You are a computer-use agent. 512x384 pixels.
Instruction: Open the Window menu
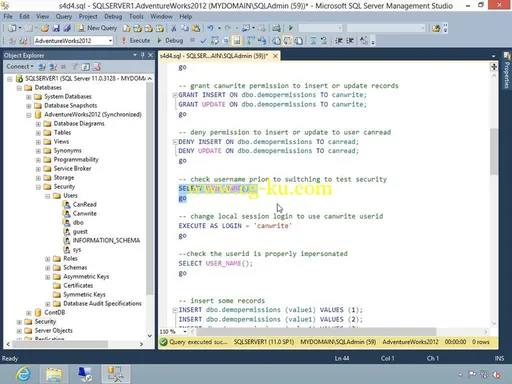pos(161,16)
